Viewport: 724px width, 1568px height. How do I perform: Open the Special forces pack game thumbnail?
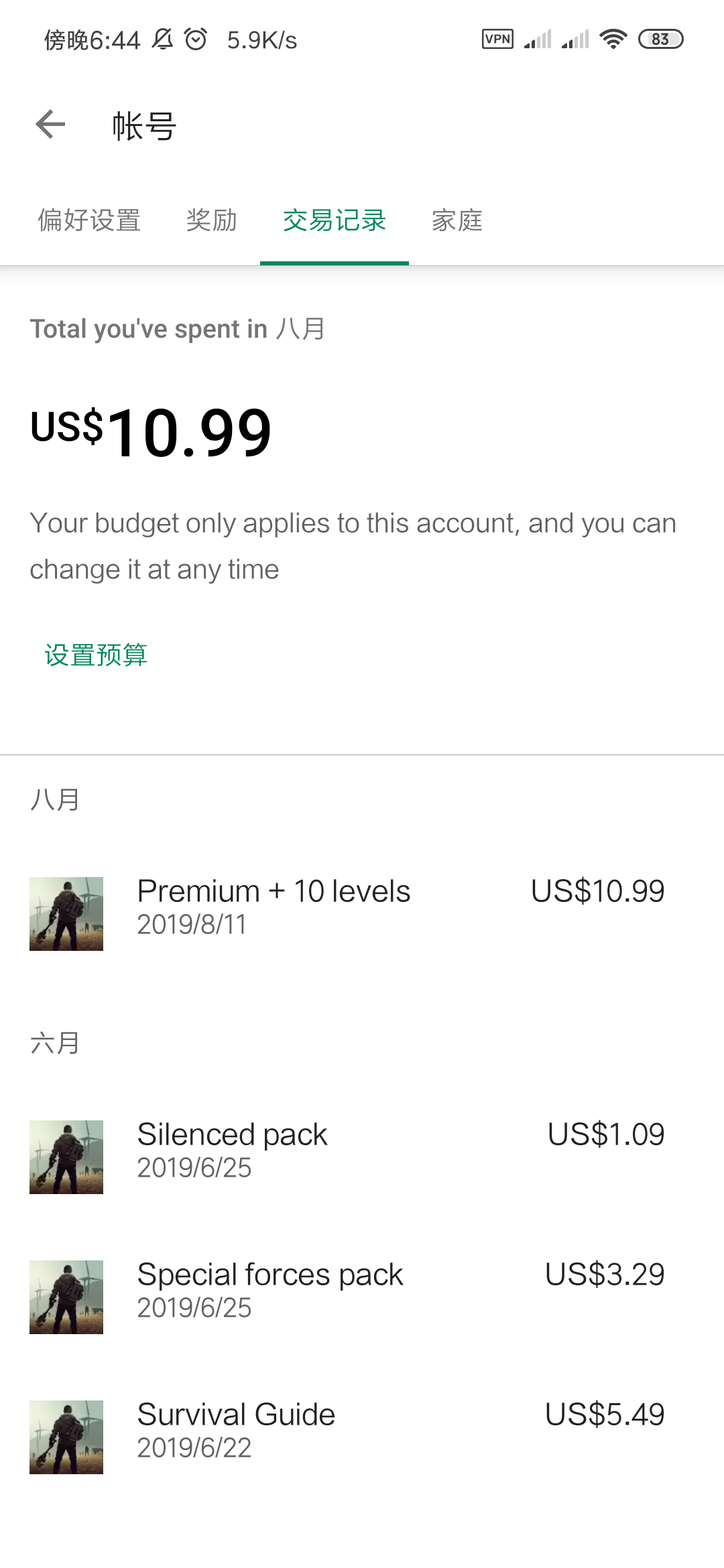pos(66,1297)
